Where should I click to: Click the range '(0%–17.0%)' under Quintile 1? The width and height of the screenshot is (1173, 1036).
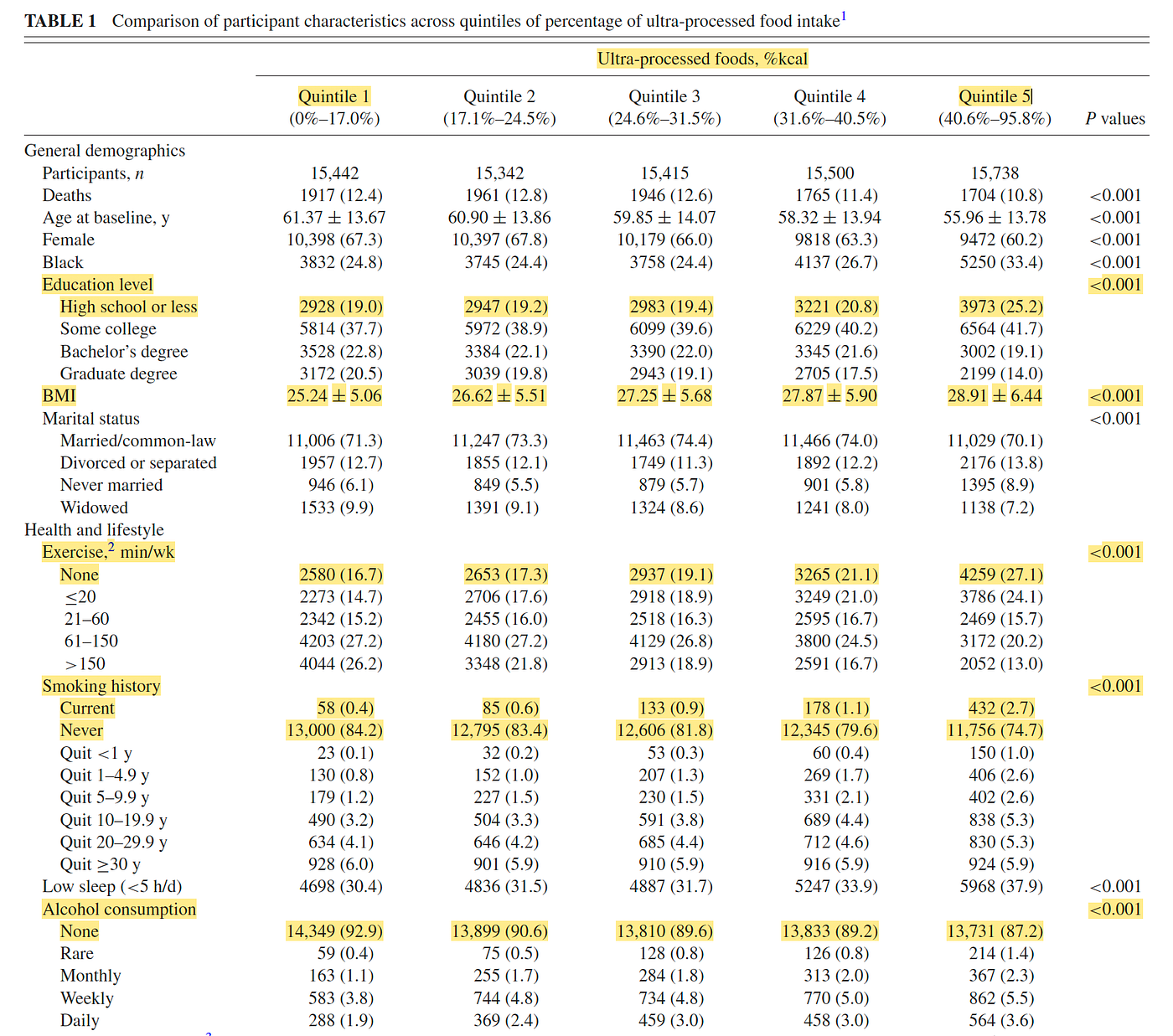334,119
